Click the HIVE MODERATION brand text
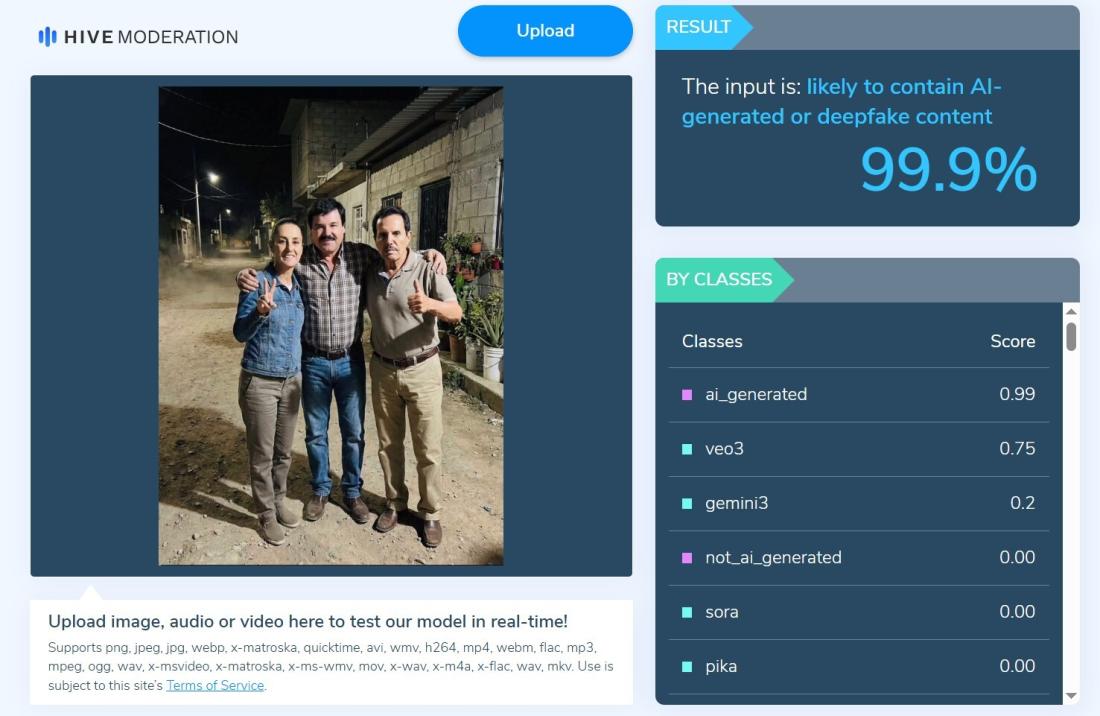Screen dimensions: 1100x716 tap(151, 37)
